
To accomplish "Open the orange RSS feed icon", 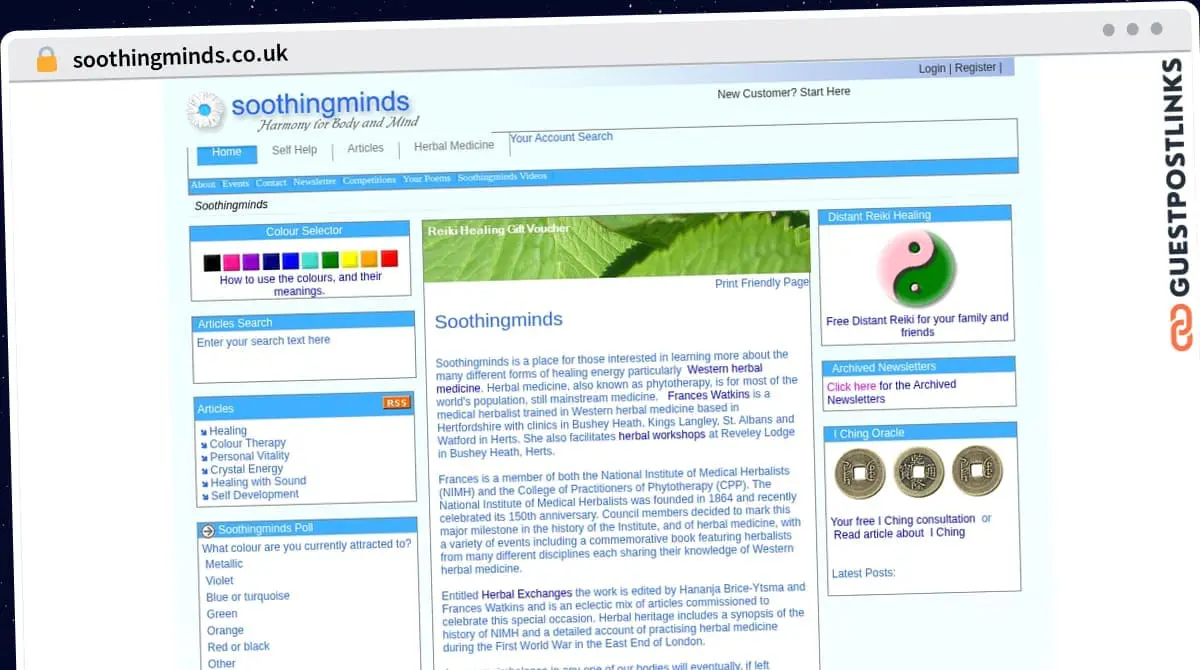I will (396, 403).
